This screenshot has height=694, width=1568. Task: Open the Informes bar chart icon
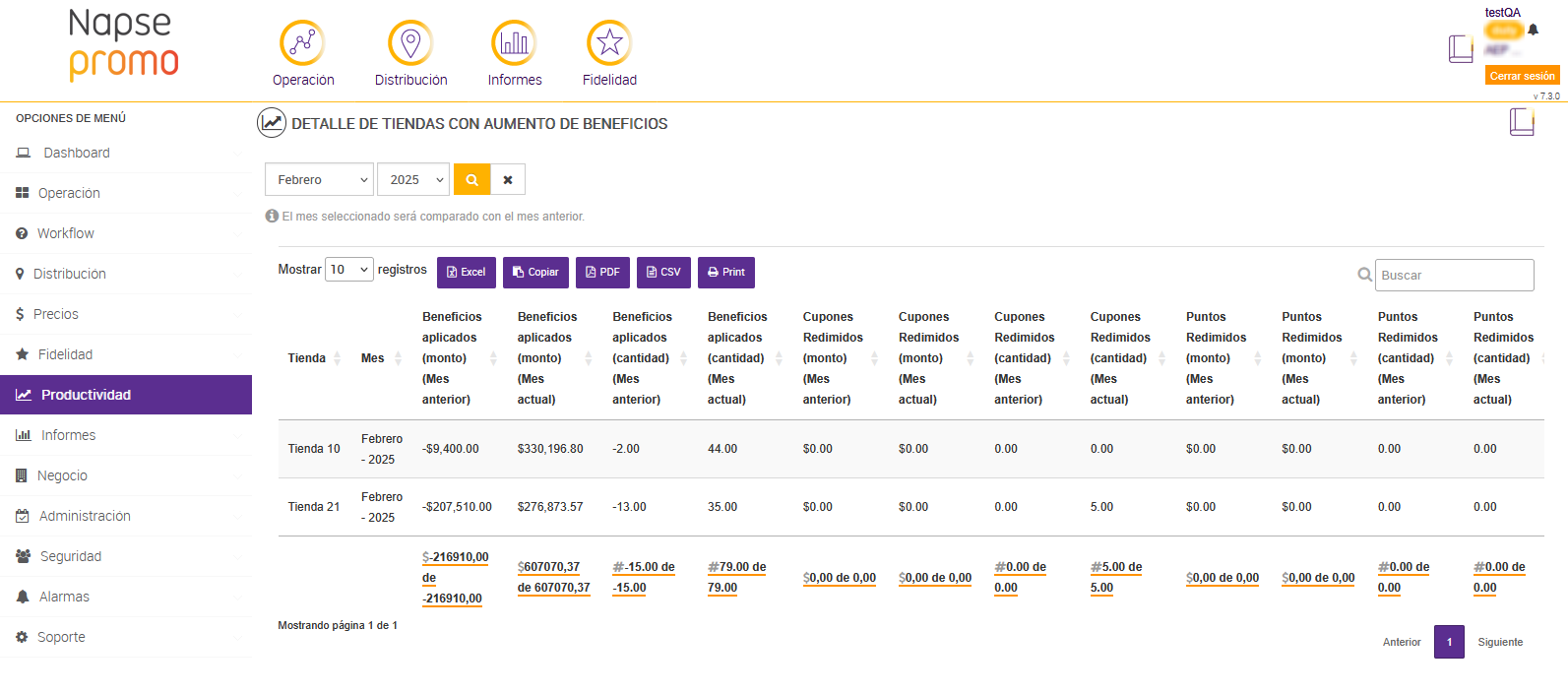[x=514, y=43]
